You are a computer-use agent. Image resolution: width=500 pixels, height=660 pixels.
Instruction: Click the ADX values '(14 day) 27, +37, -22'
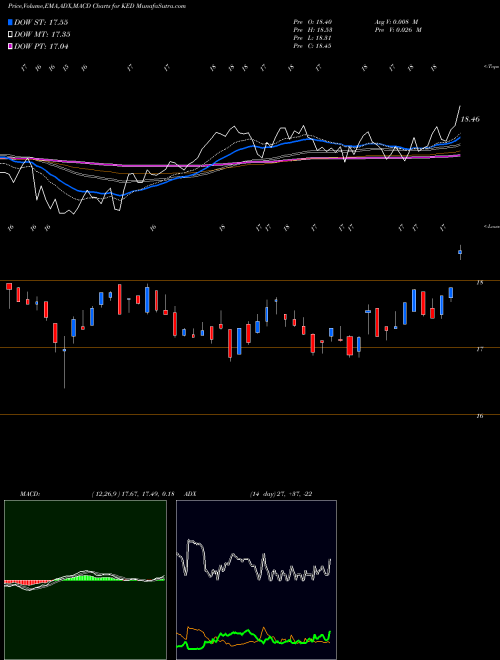(281, 494)
